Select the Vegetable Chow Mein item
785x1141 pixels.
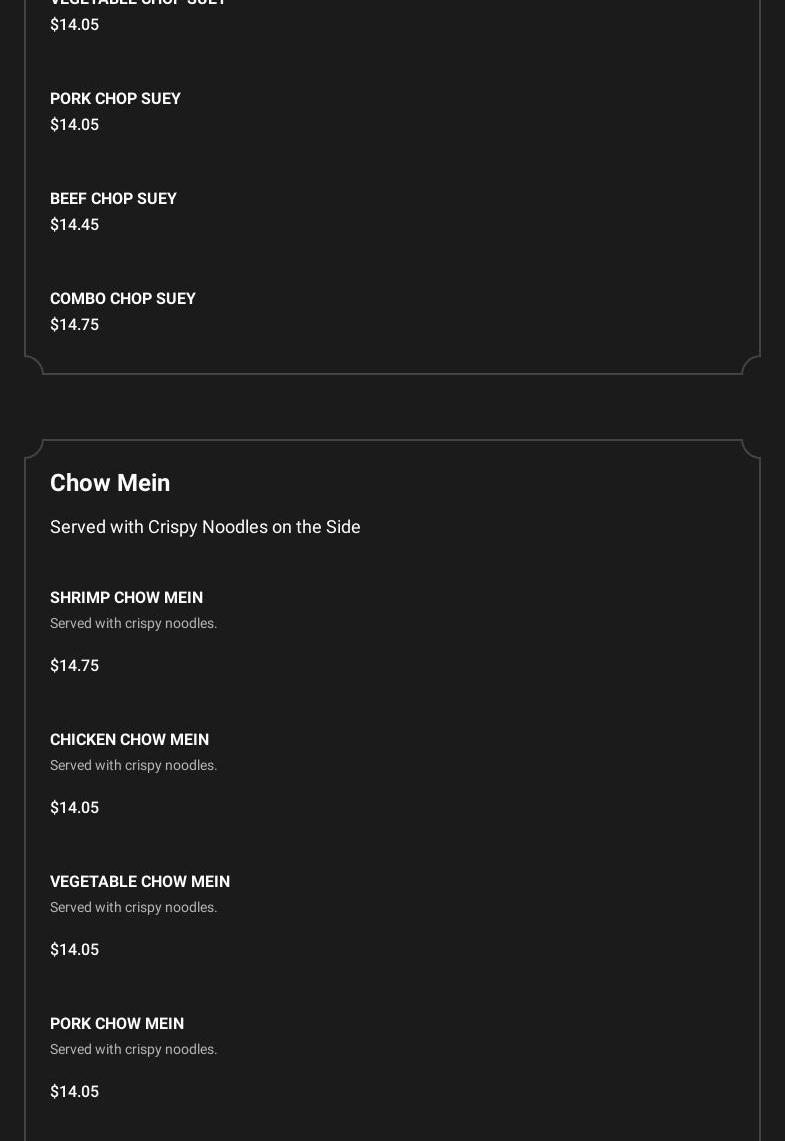click(140, 882)
